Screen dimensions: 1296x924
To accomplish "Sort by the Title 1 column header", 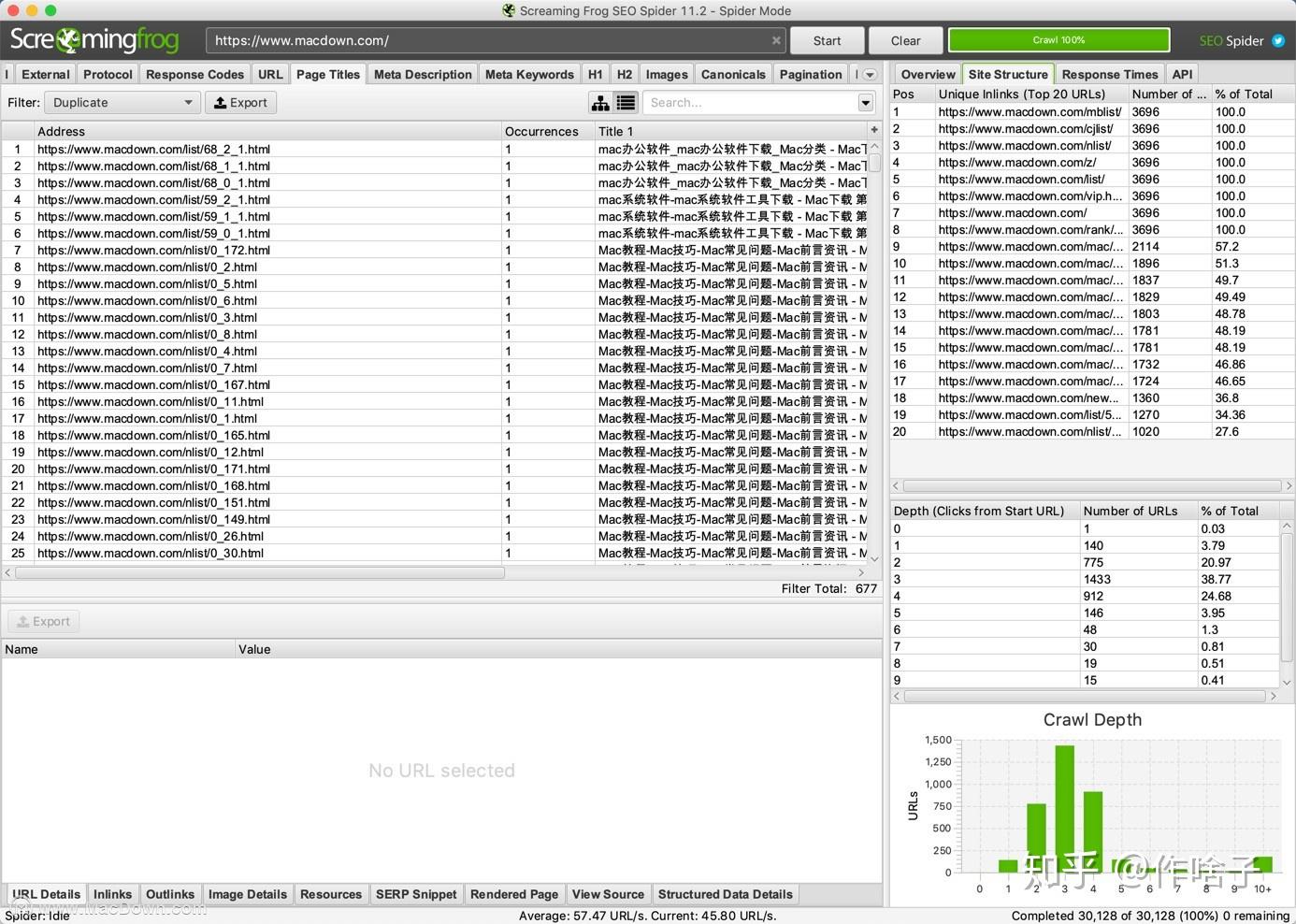I will pyautogui.click(x=731, y=131).
